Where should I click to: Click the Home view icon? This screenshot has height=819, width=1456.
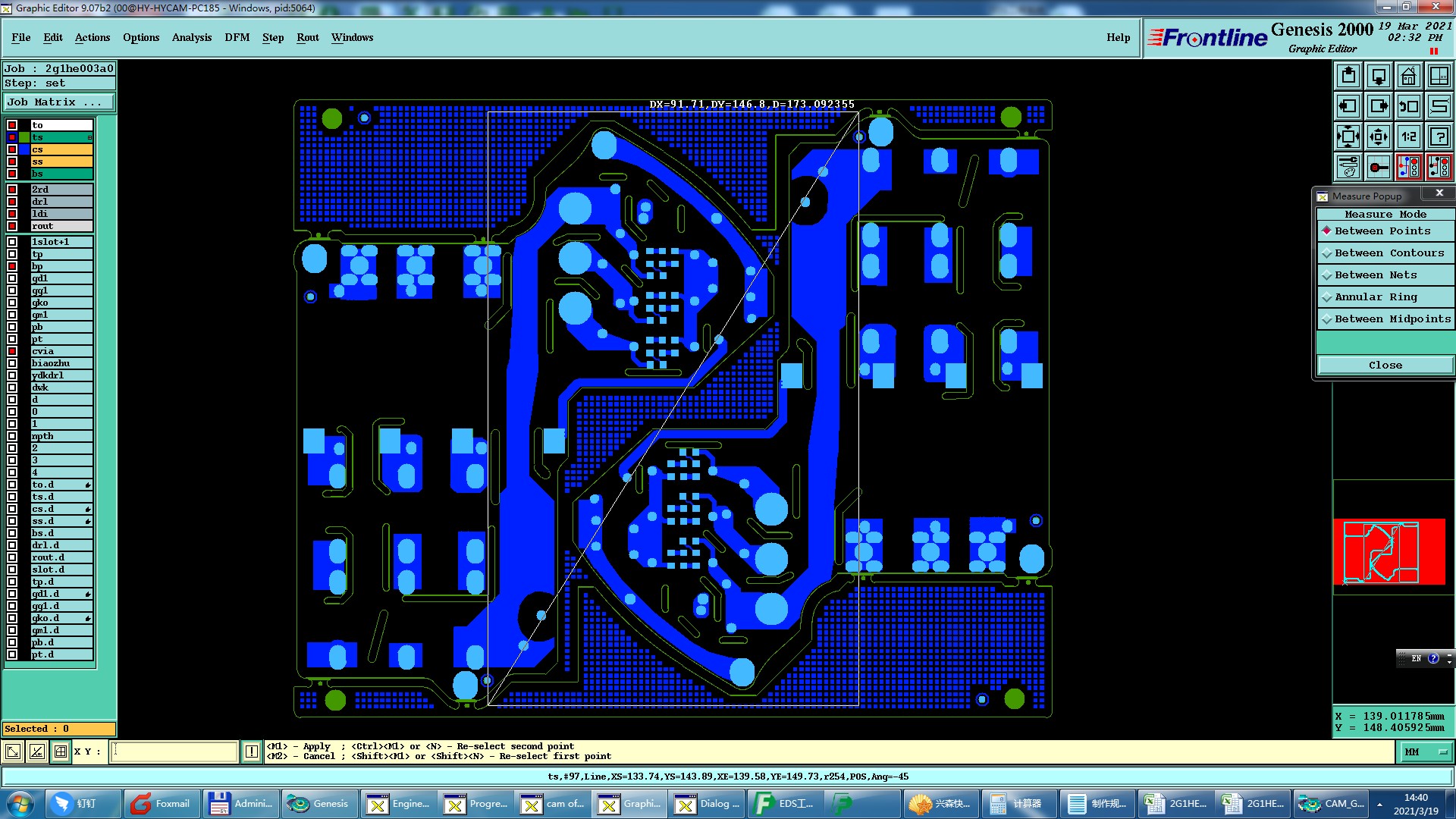point(1408,76)
